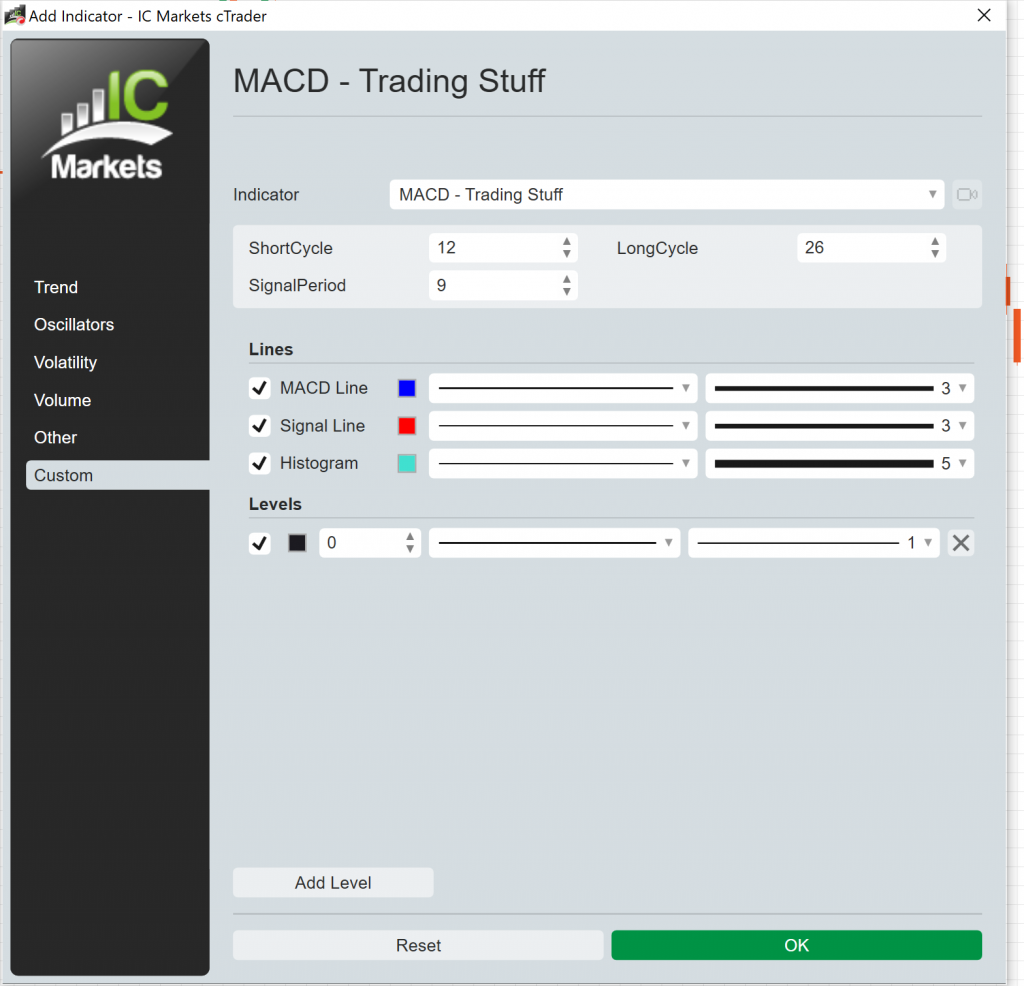Open MACD Line style dropdown
1024x986 pixels.
[x=563, y=388]
